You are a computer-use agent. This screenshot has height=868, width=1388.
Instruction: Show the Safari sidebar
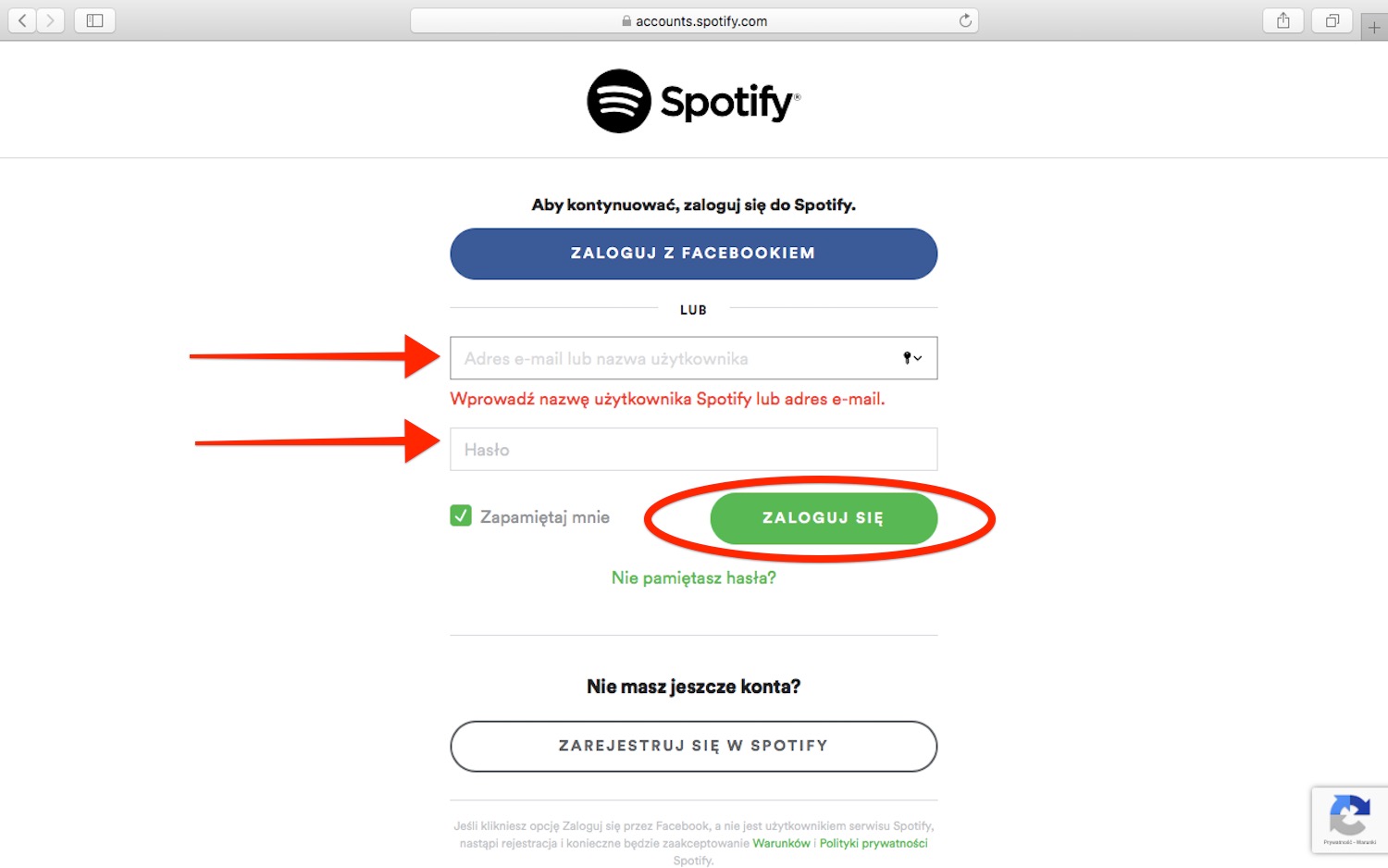(x=94, y=20)
